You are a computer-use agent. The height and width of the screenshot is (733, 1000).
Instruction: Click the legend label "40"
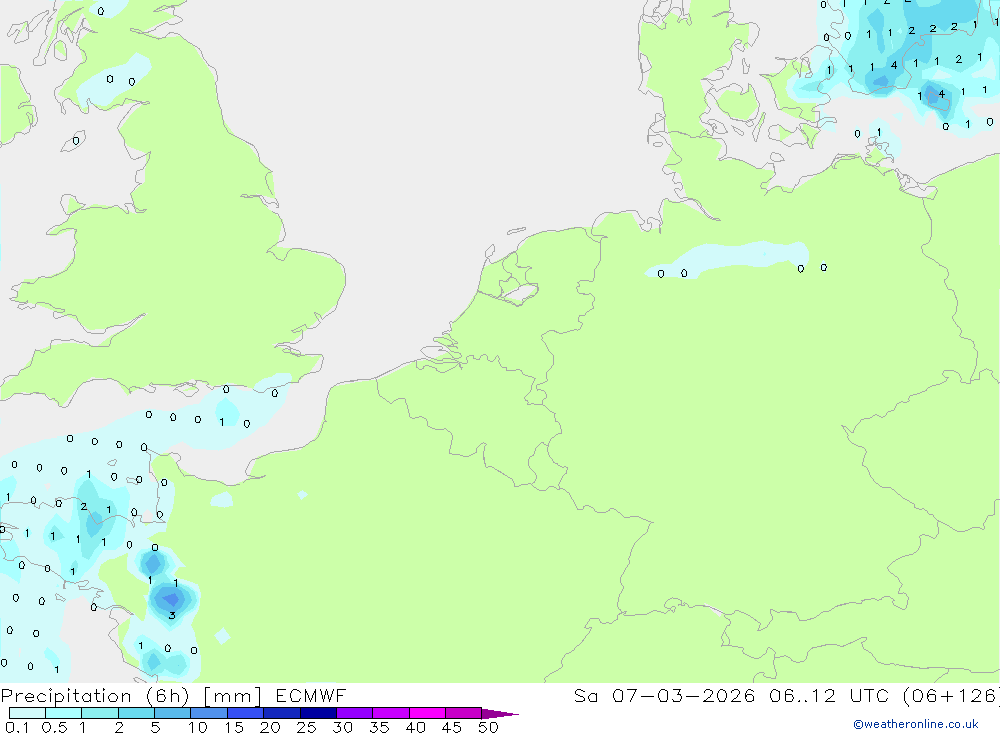click(416, 727)
